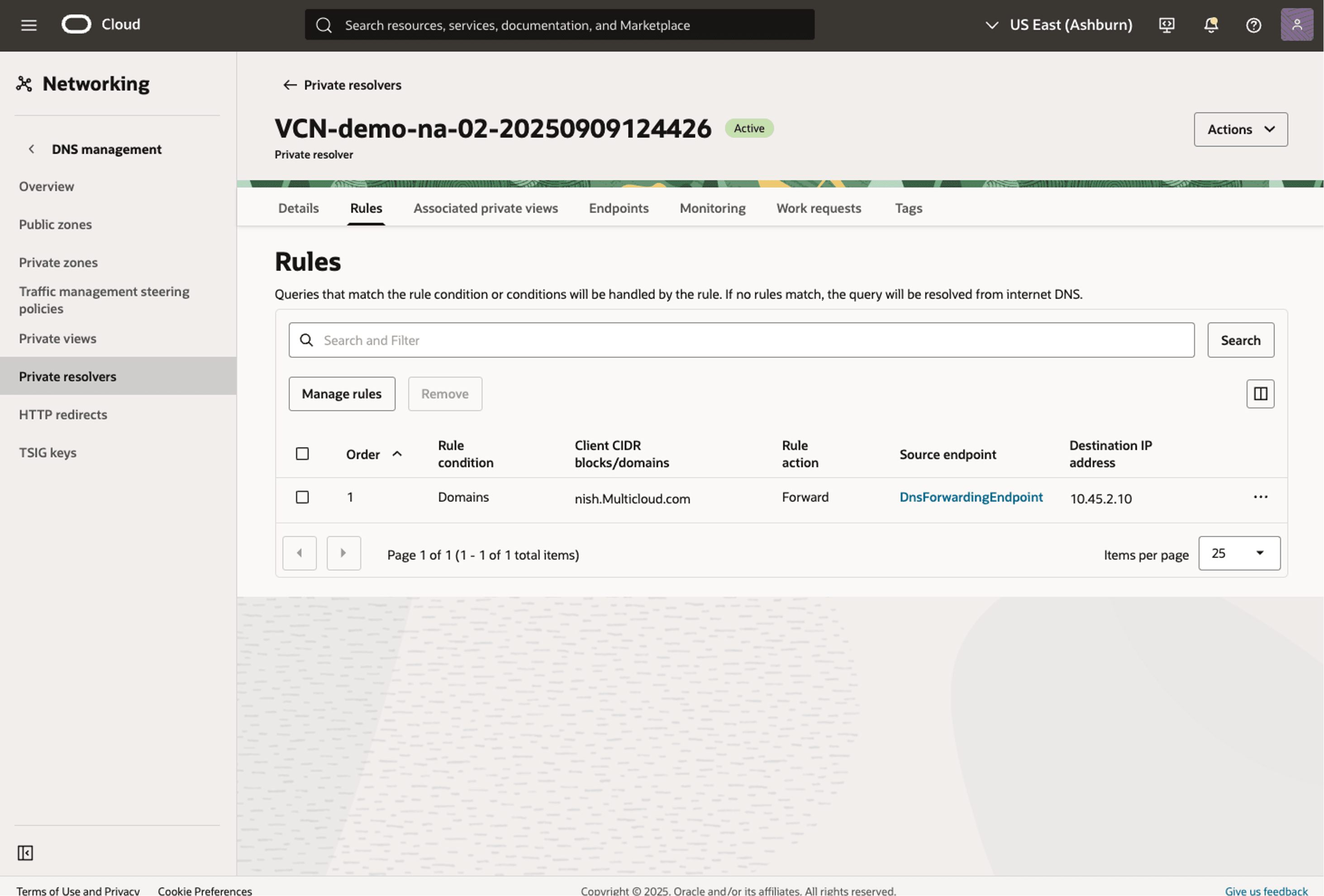Check the select-all rules checkbox
Viewport: 1324px width, 896px height.
(303, 453)
